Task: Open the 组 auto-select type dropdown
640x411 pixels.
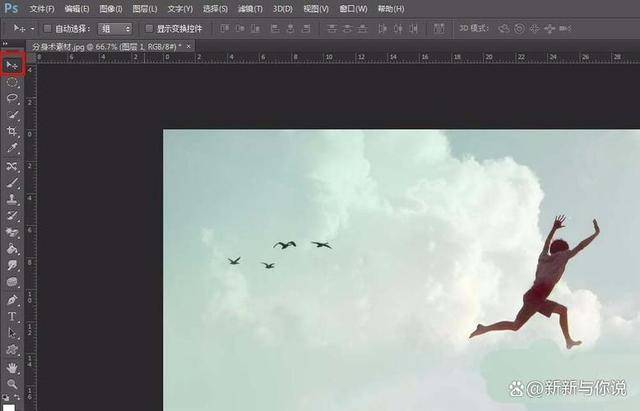Action: tap(115, 29)
